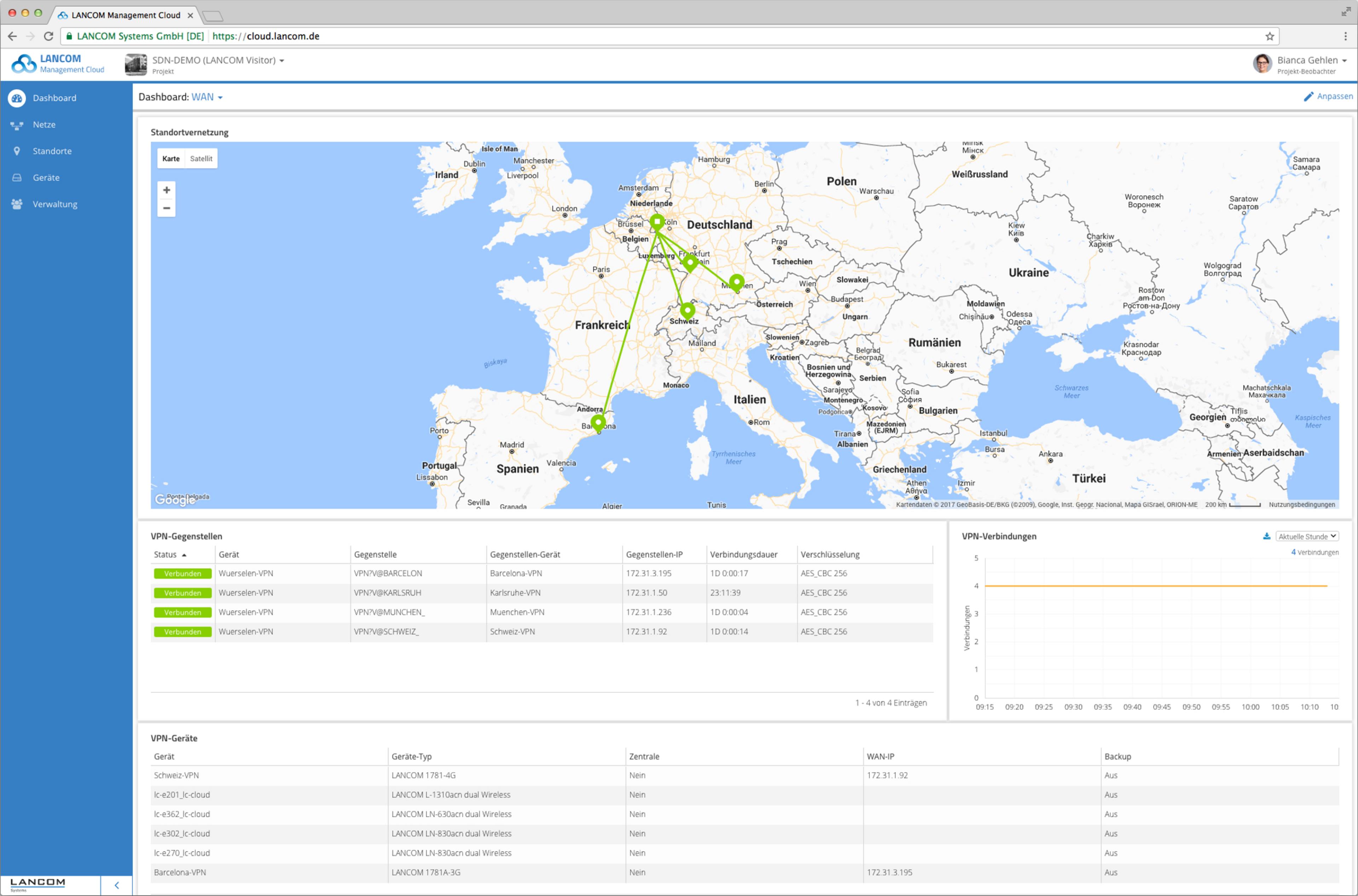Open Netze network icon in sidebar
The image size is (1358, 896).
click(17, 125)
